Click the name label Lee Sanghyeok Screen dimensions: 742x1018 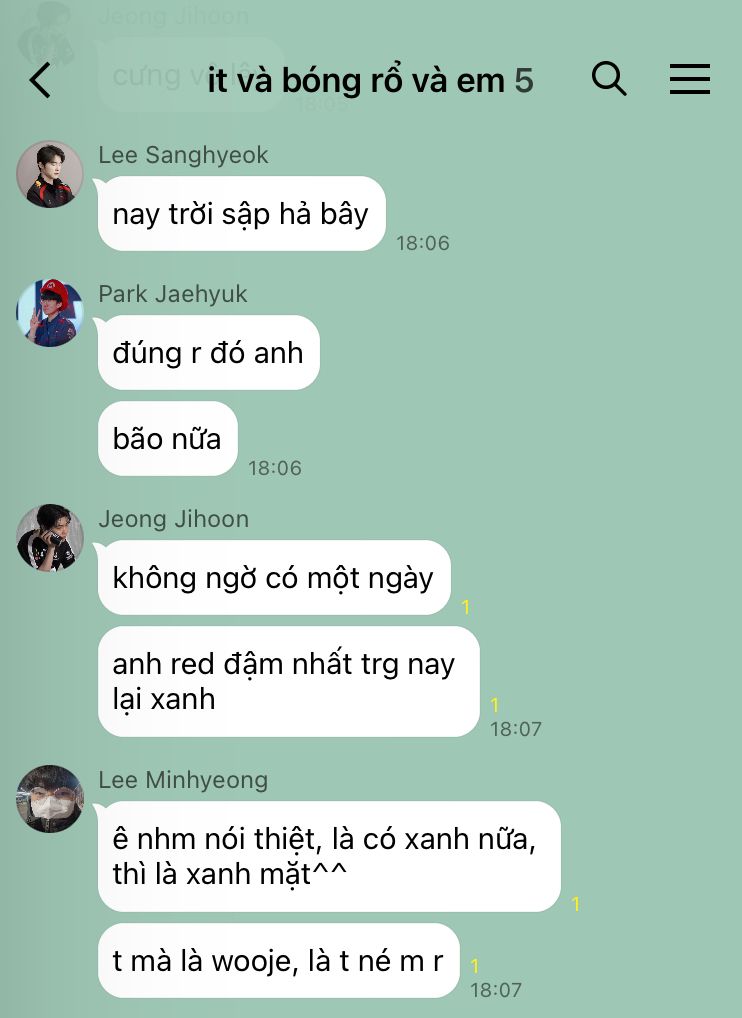coord(183,155)
